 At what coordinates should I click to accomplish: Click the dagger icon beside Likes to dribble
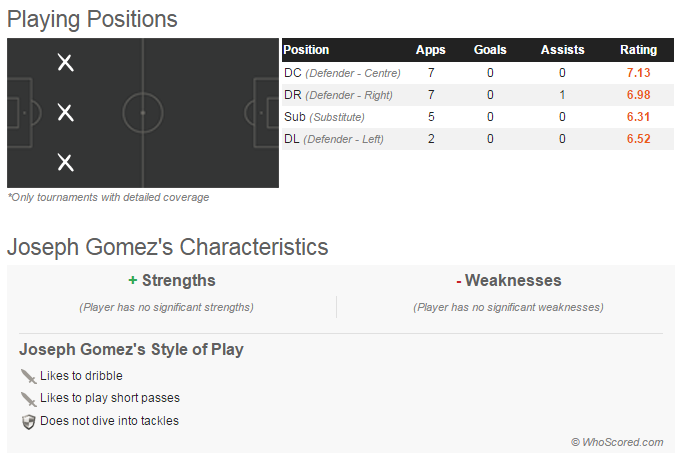pyautogui.click(x=28, y=377)
